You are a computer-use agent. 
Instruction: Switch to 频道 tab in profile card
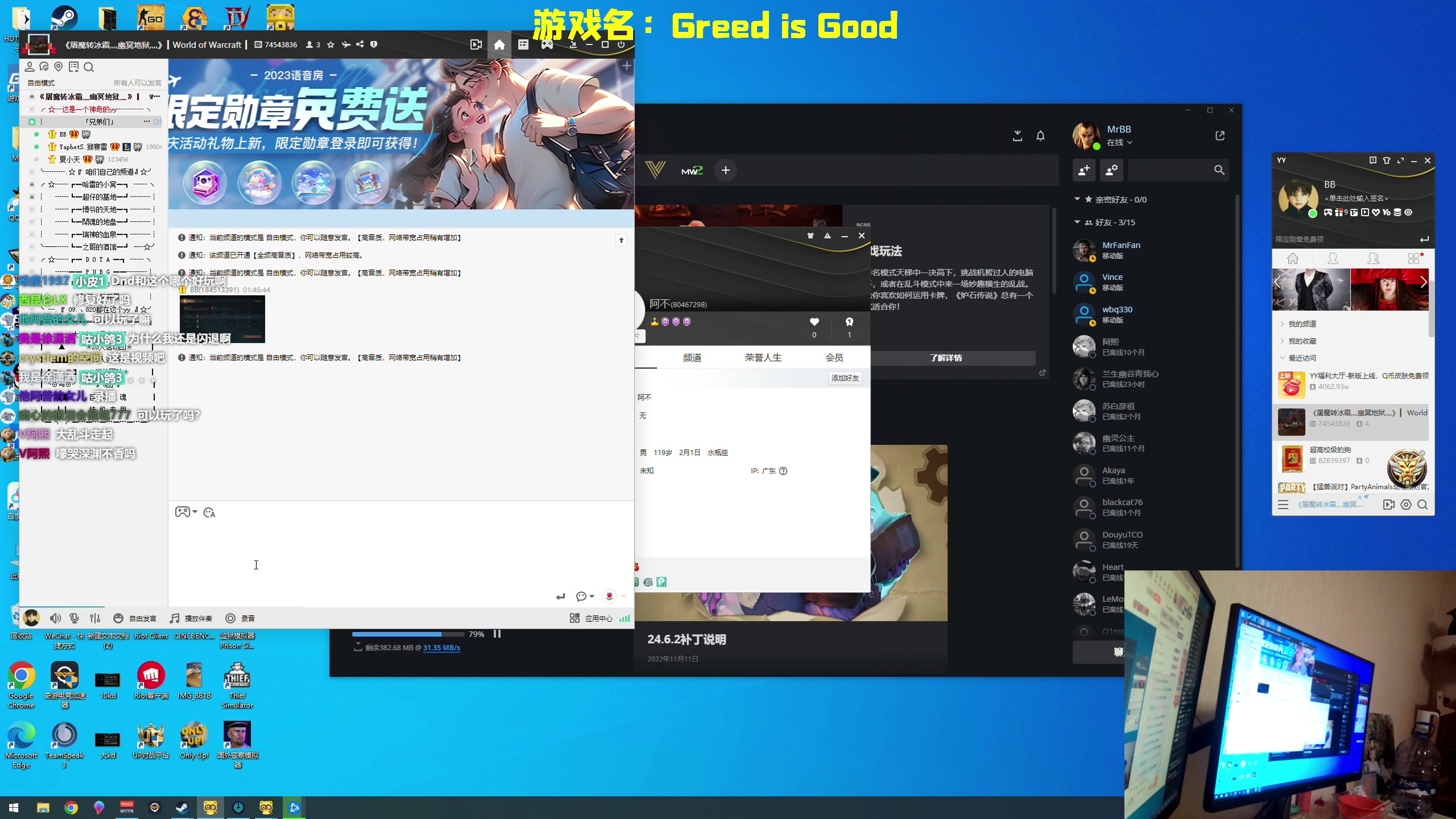(692, 357)
